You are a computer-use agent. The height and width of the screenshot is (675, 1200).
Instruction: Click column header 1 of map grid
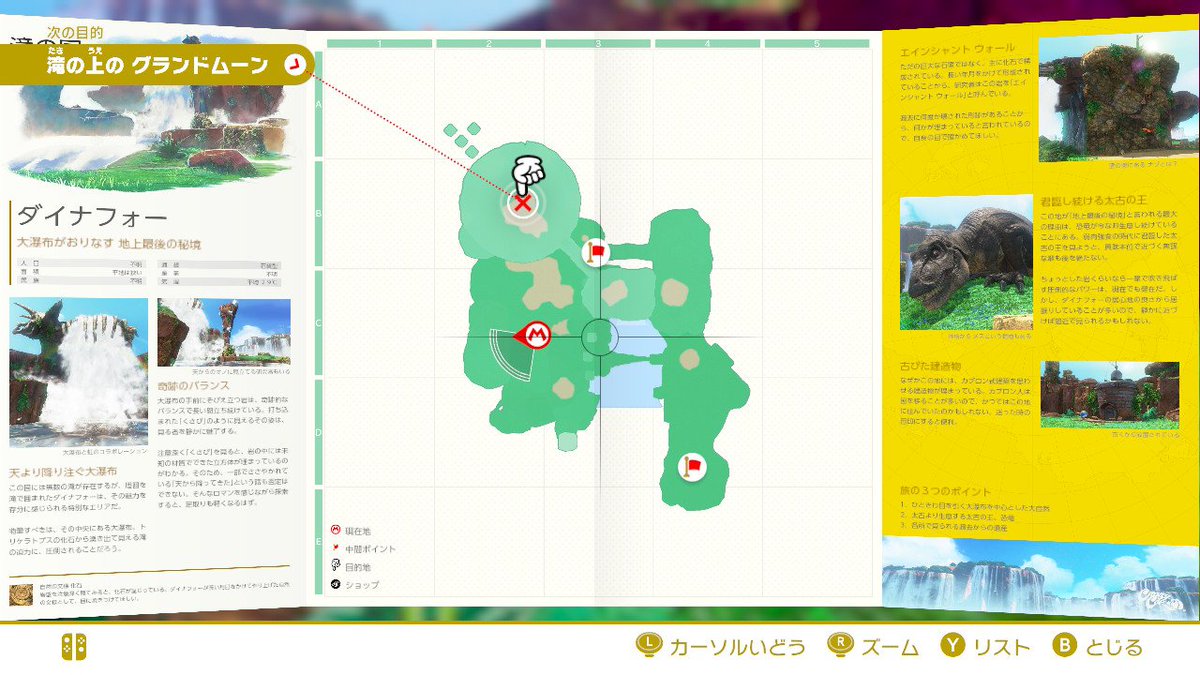[x=379, y=44]
